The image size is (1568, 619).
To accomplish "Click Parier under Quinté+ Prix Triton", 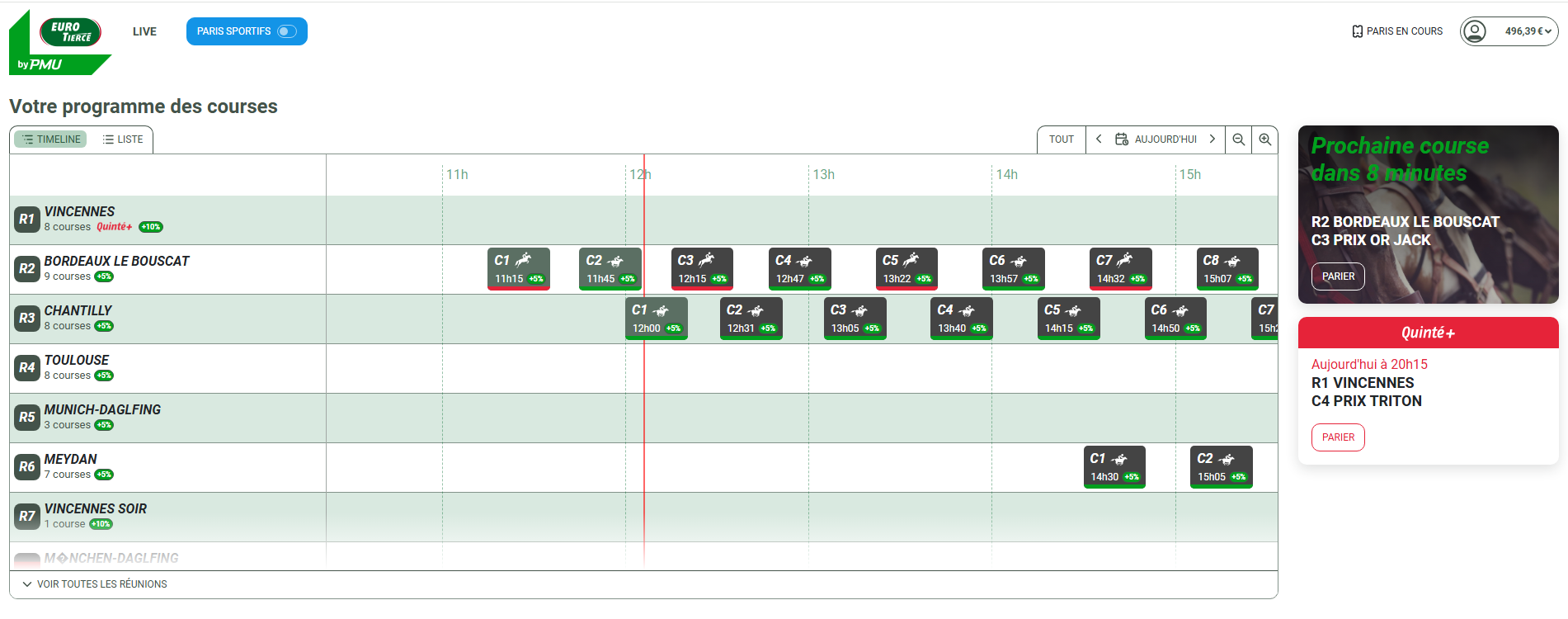I will (x=1338, y=437).
